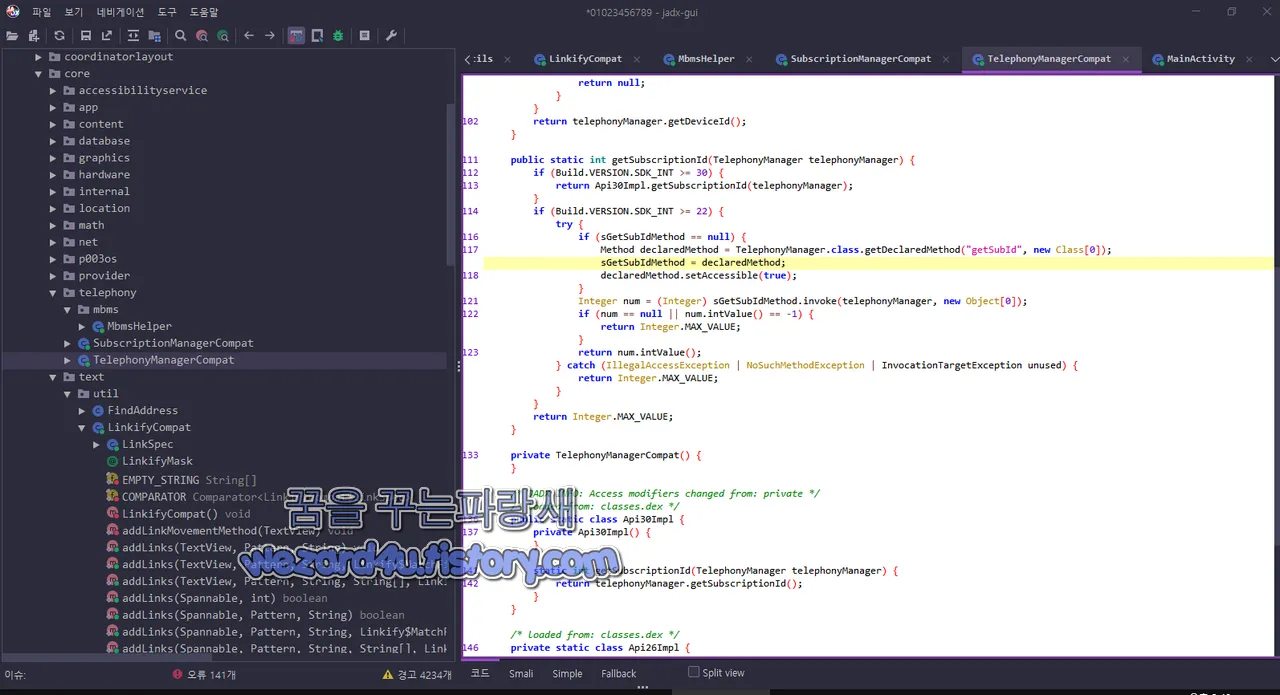Open text search with magnifier icon

(181, 35)
